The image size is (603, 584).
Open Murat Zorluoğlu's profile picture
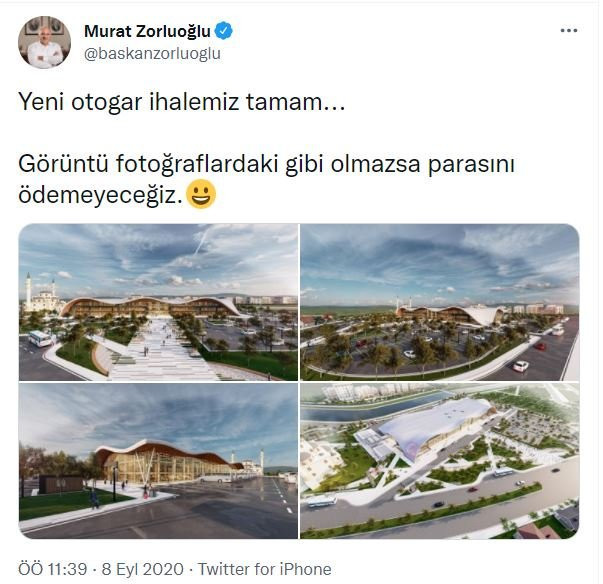pyautogui.click(x=44, y=42)
